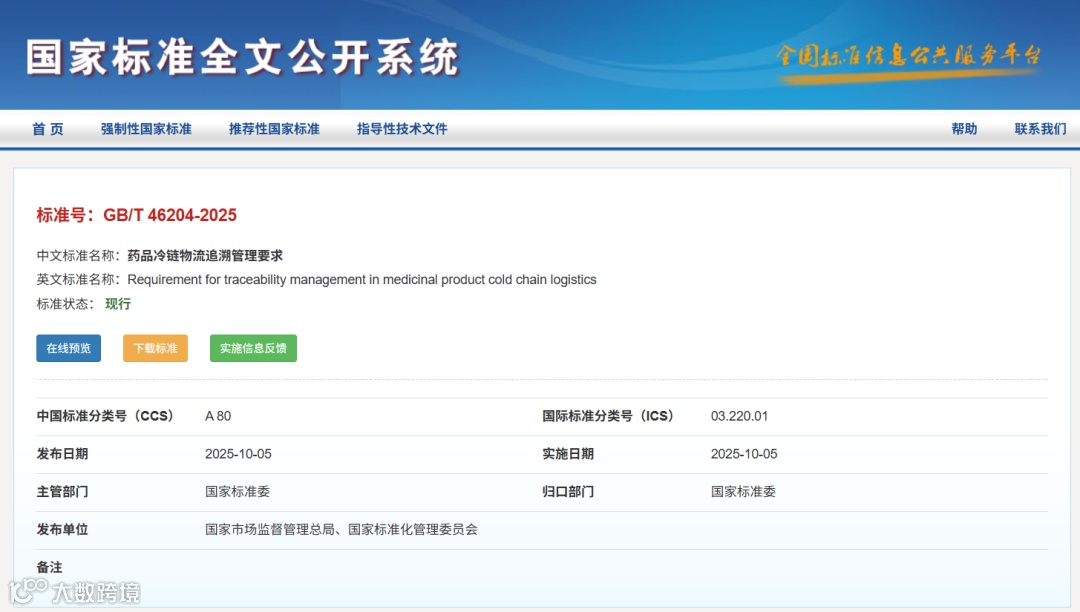This screenshot has width=1080, height=612.
Task: Open 指导性技术文件 menu item
Action: coord(402,129)
